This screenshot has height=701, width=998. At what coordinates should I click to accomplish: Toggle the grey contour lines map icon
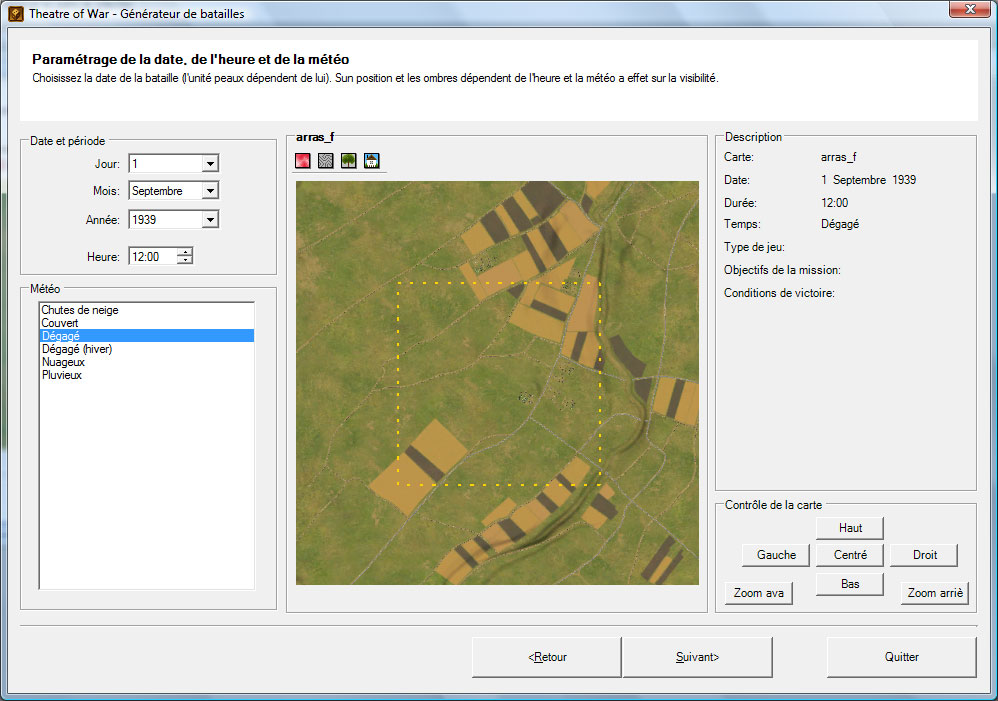point(326,161)
